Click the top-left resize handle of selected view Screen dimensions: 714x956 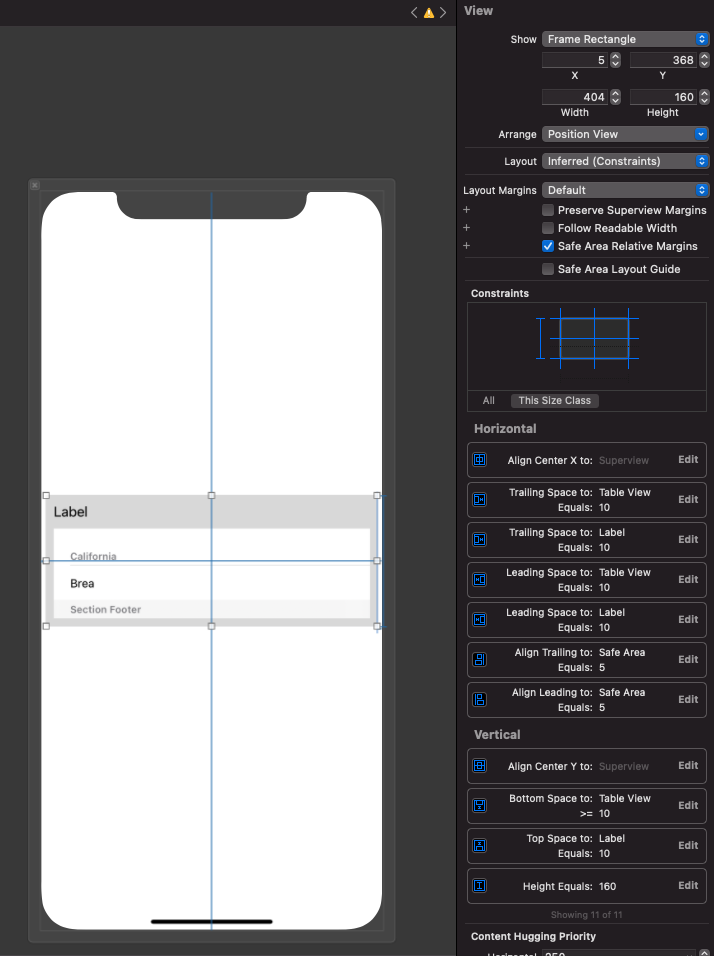[x=46, y=496]
